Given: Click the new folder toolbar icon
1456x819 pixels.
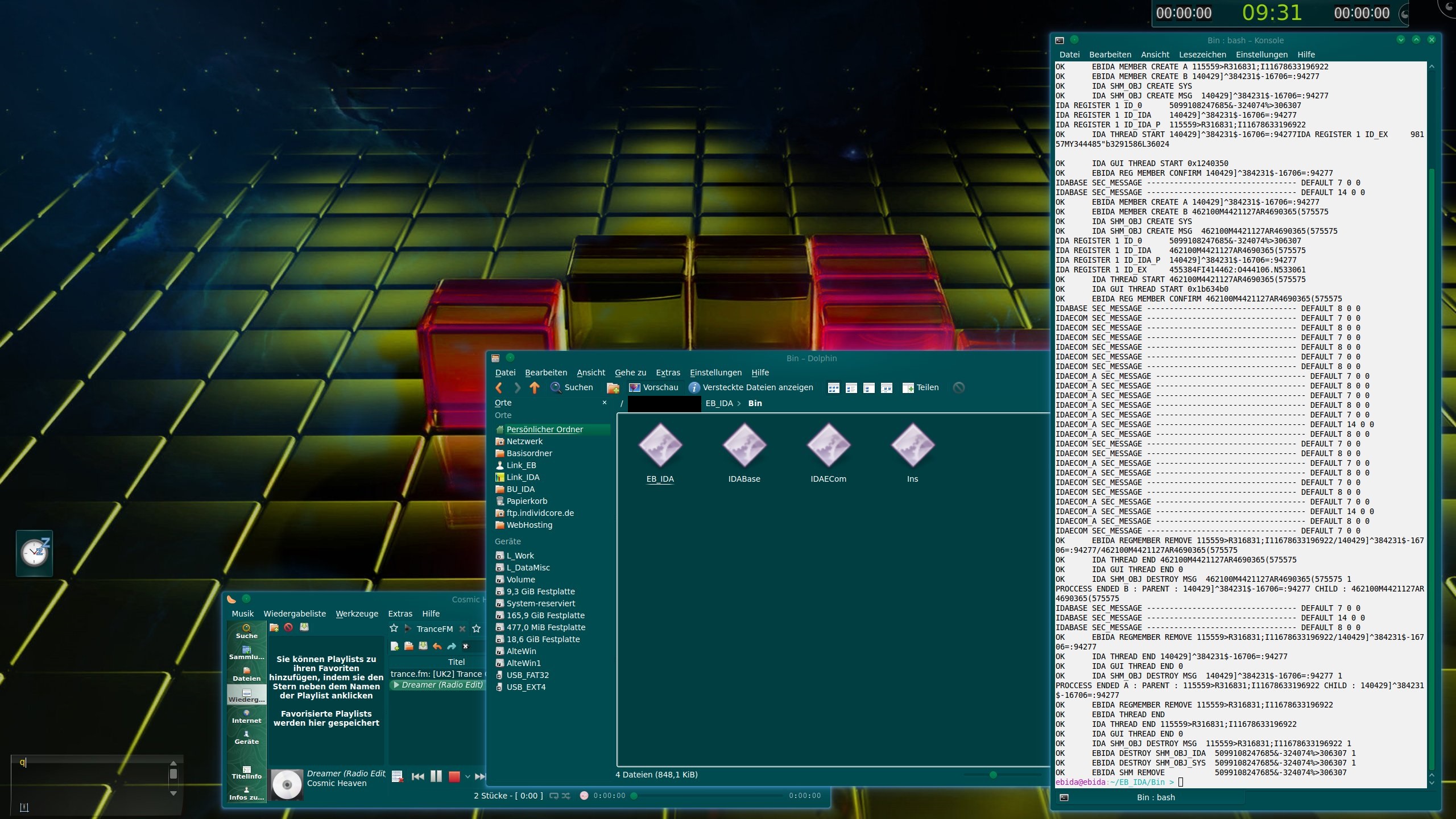Looking at the screenshot, I should (613, 388).
